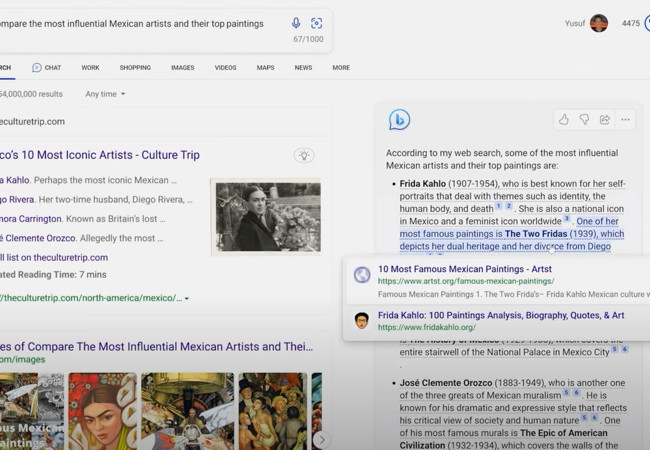This screenshot has height=450, width=650.
Task: Open crowd mural painting thumbnail
Action: coord(273,411)
